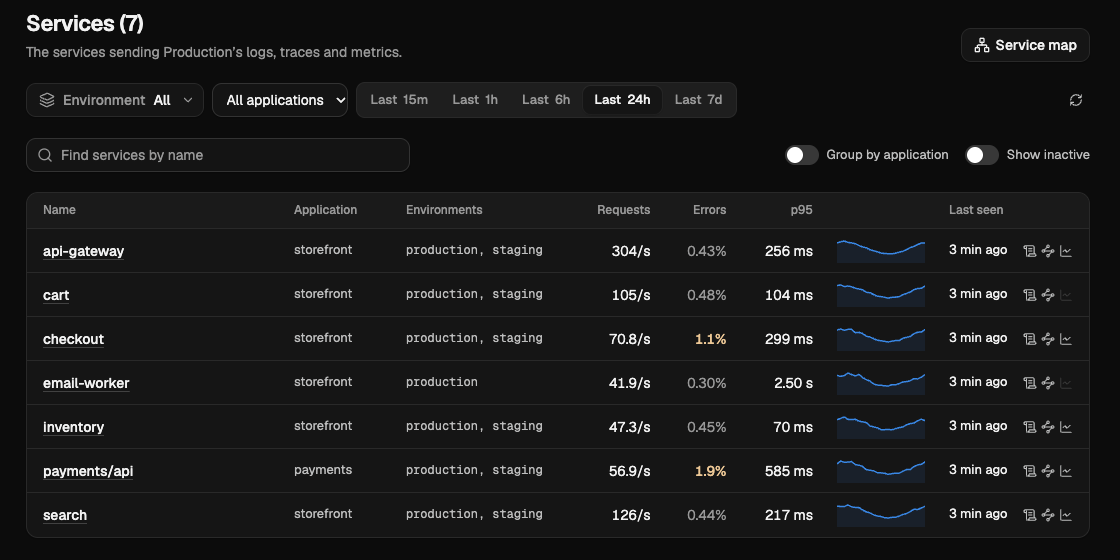This screenshot has height=560, width=1120.
Task: Select the Last 24h time range
Action: (x=622, y=100)
